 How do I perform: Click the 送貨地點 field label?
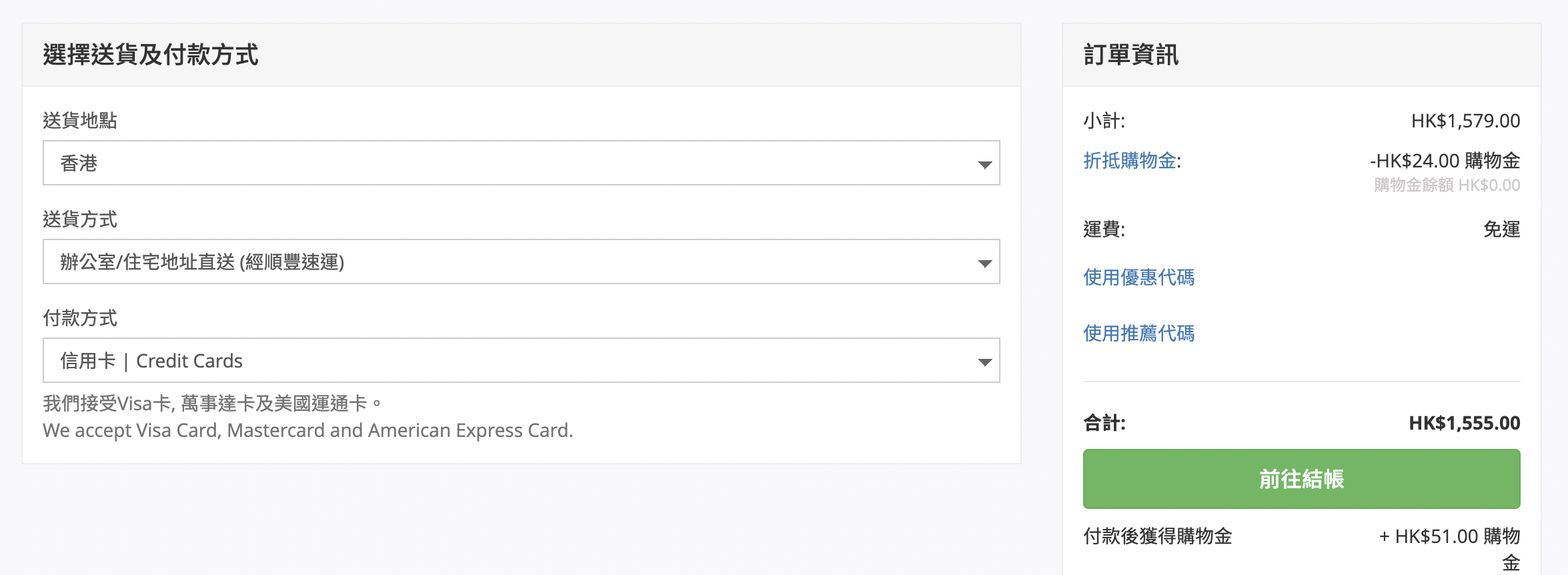click(80, 121)
